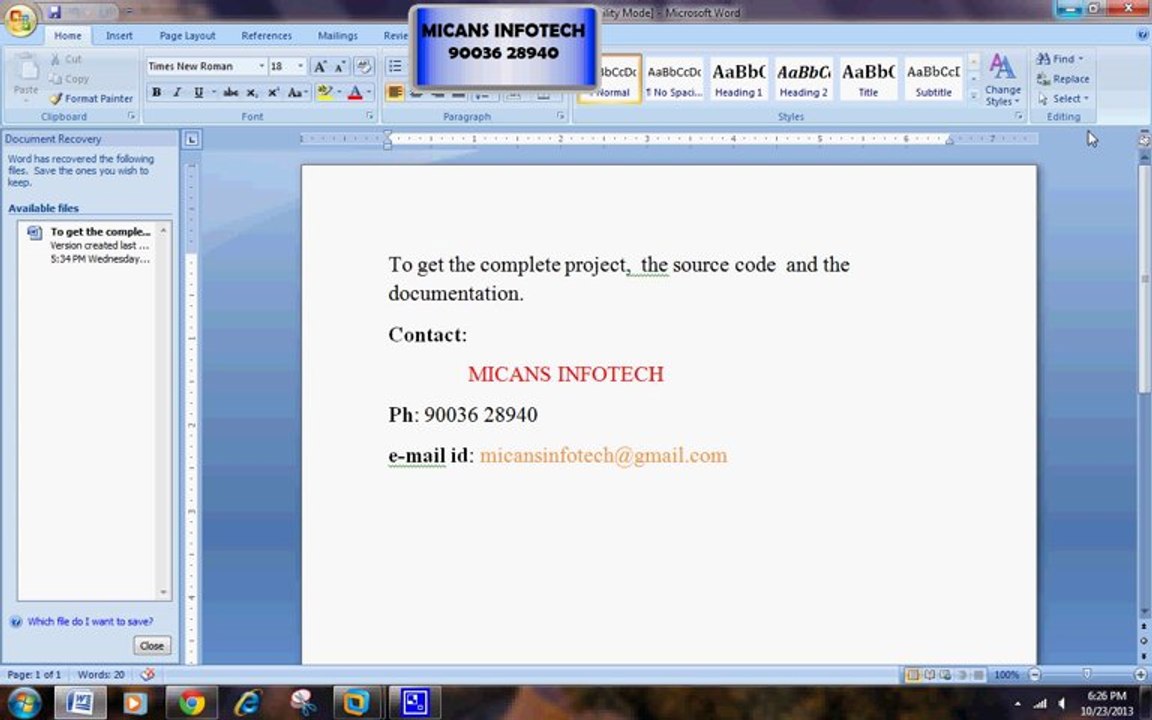Expand the Clipboard dialog launcher
1152x720 pixels.
tap(132, 116)
